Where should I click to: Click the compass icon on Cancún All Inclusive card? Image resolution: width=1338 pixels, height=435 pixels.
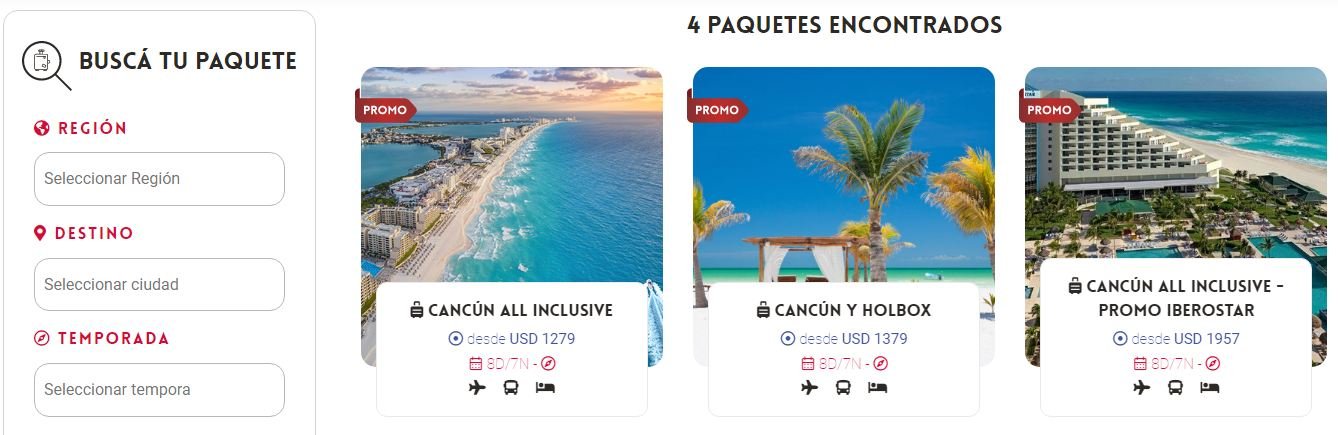tap(549, 364)
